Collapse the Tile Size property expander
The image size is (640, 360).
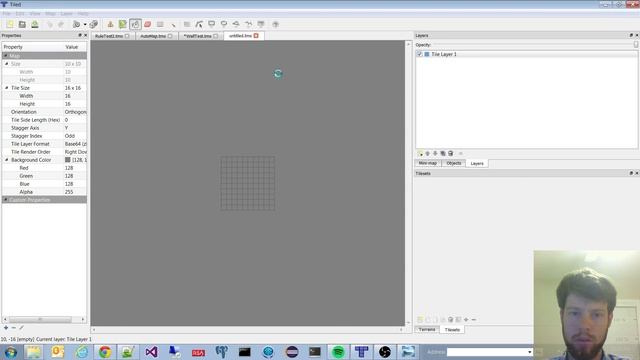coord(7,88)
